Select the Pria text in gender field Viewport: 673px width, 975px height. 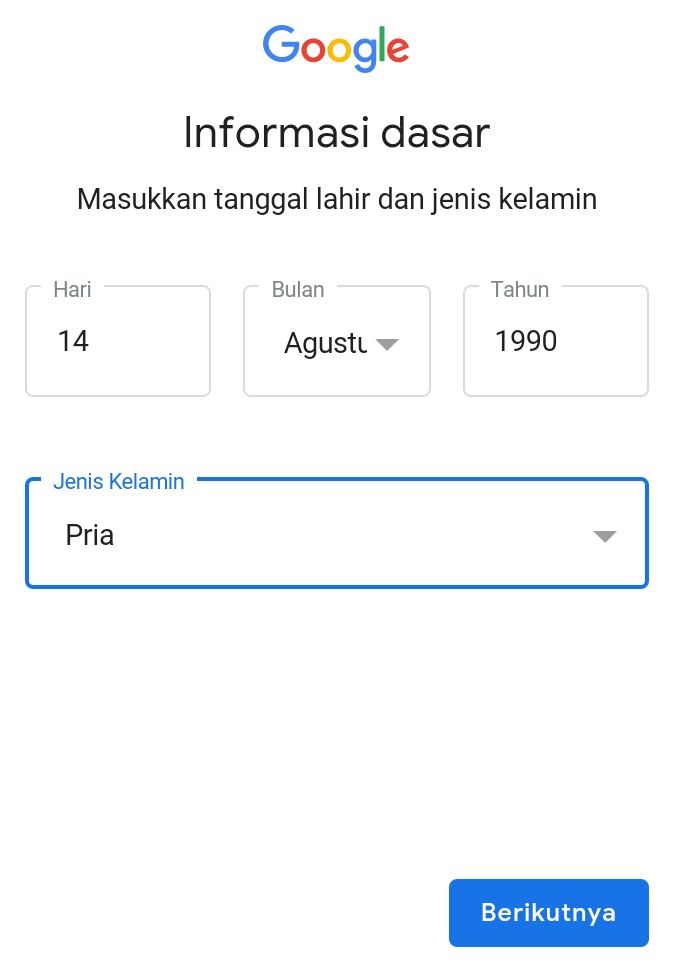point(89,535)
